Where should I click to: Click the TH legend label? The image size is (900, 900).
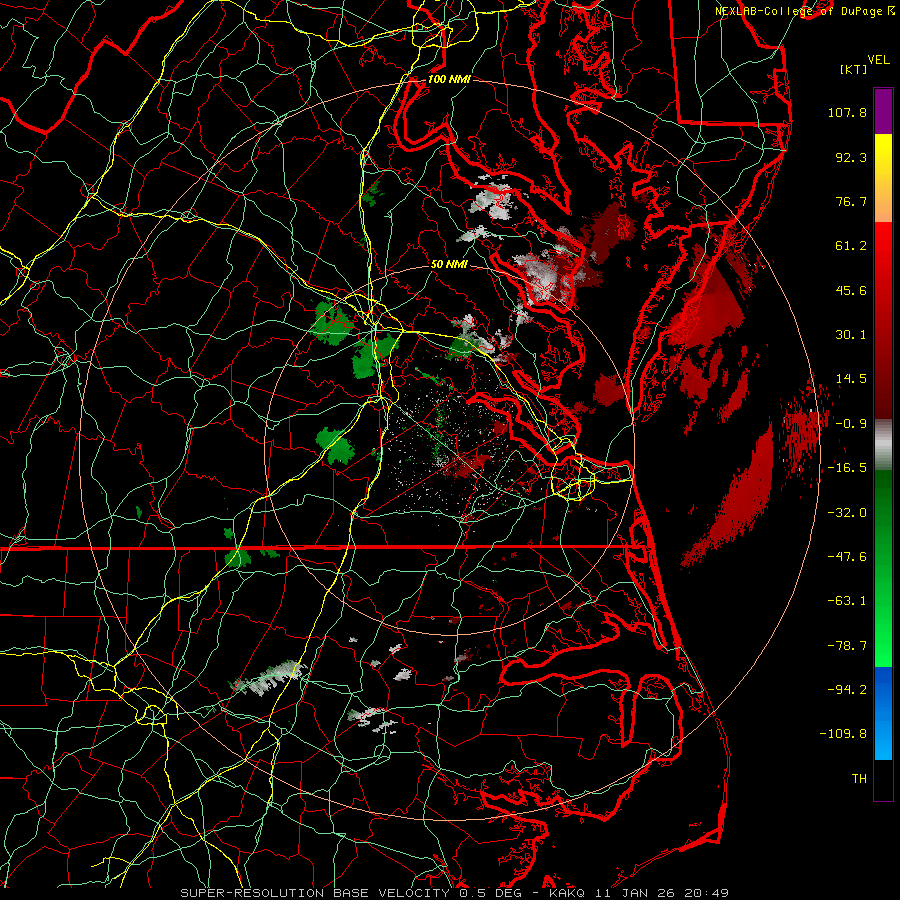859,779
